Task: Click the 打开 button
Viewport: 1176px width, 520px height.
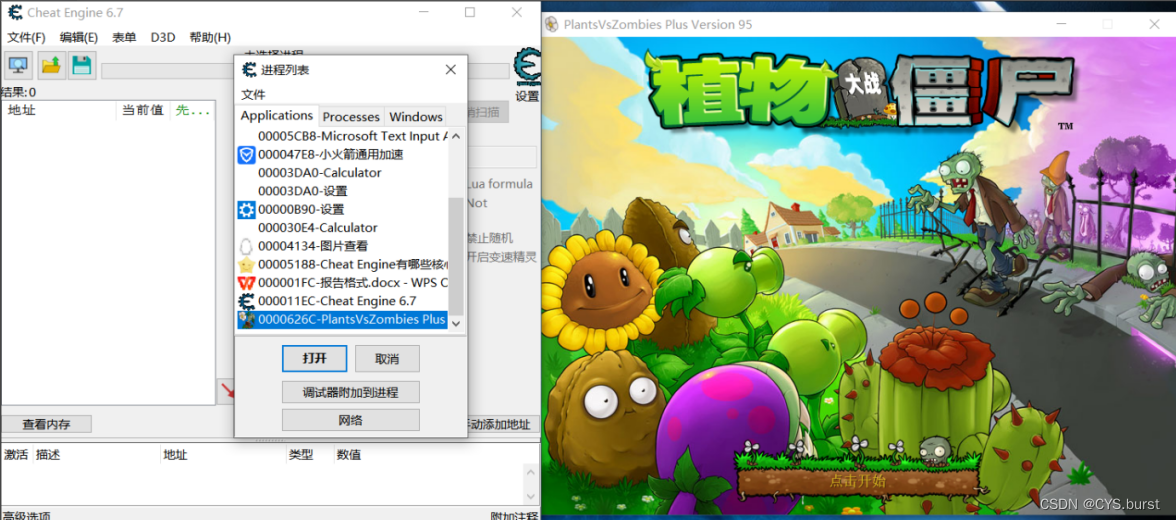Action: [x=314, y=359]
